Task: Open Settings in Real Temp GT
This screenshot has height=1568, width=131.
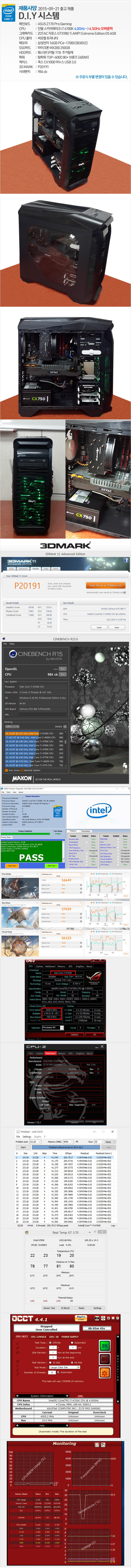Action: click(x=98, y=1308)
